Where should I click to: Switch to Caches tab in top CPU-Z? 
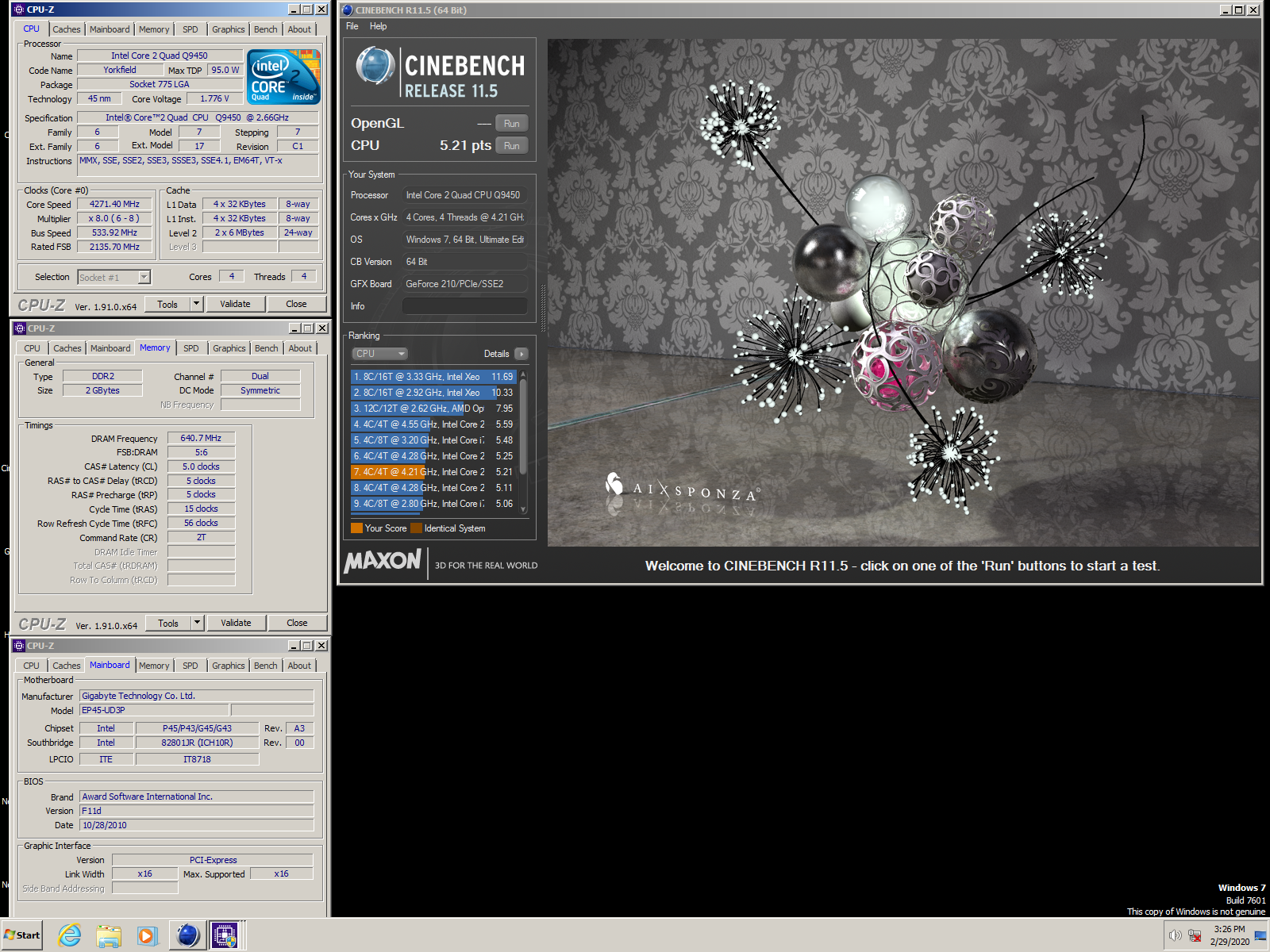click(x=67, y=29)
